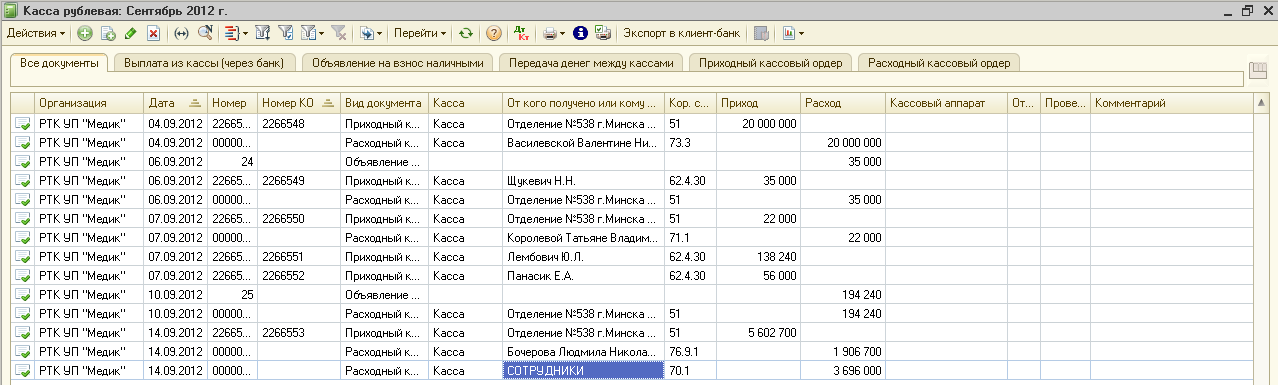Select cell Василевской Валентине recipient

coord(584,143)
